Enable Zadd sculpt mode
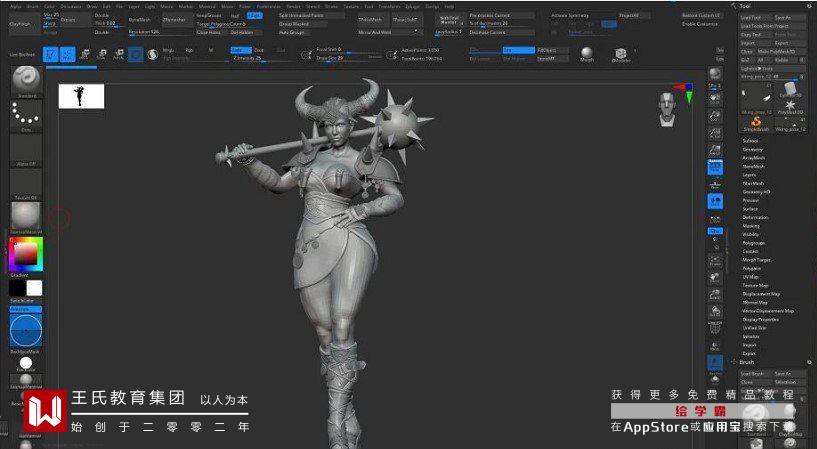The width and height of the screenshot is (817, 449). point(241,50)
